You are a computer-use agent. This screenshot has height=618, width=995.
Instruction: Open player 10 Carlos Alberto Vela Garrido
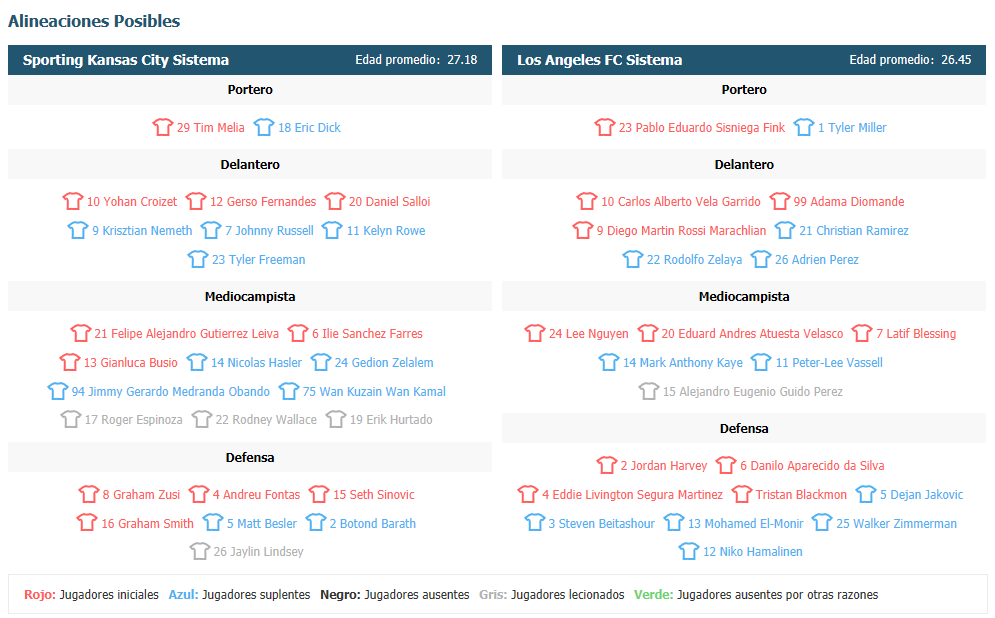tap(680, 202)
